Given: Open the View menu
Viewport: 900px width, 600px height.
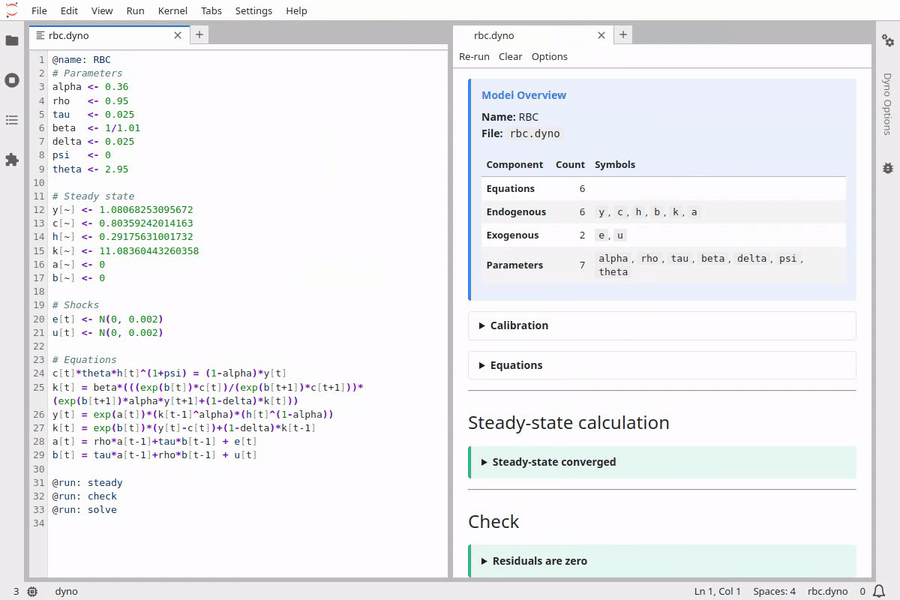Looking at the screenshot, I should pyautogui.click(x=102, y=11).
